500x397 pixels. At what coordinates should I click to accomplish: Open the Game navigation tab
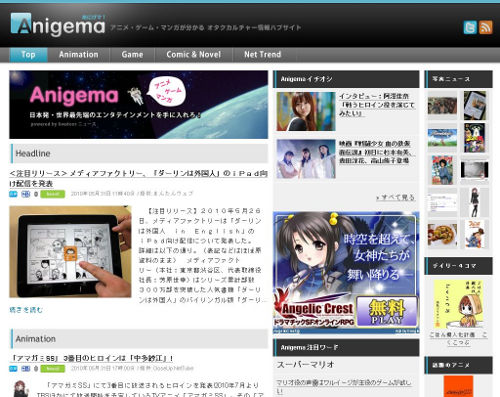(x=132, y=55)
